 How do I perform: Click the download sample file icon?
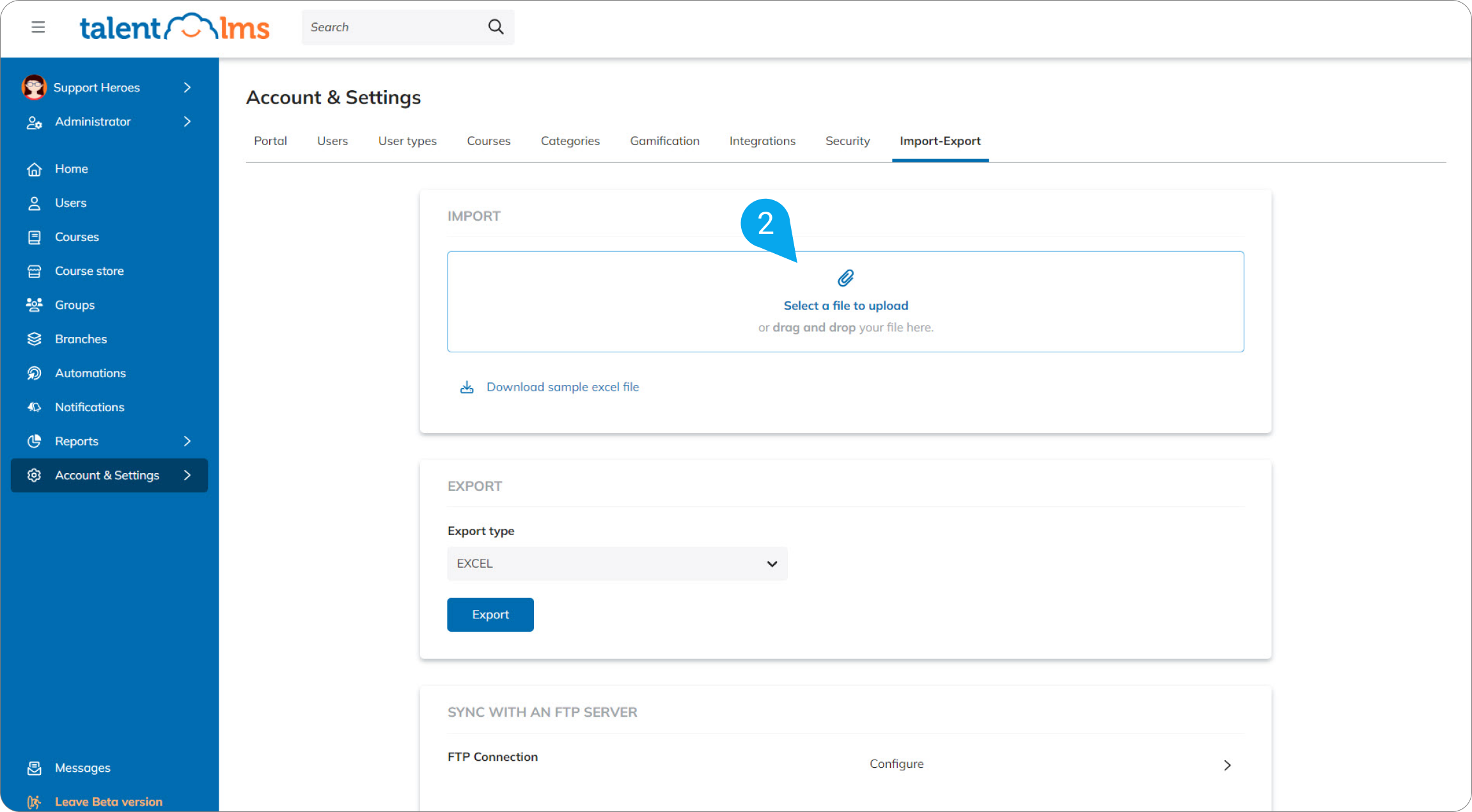(467, 387)
